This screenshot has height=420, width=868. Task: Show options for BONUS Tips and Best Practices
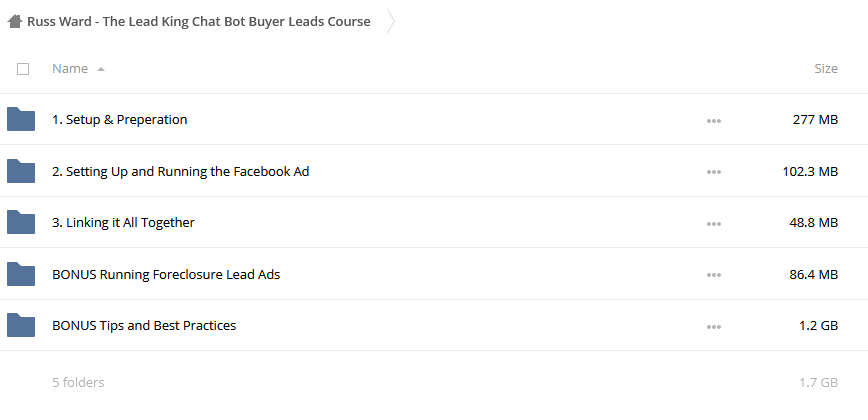pyautogui.click(x=714, y=326)
